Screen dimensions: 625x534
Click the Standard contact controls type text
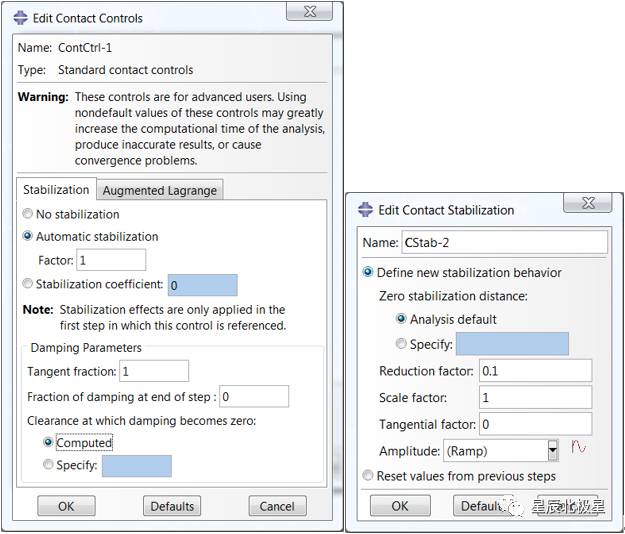[126, 70]
